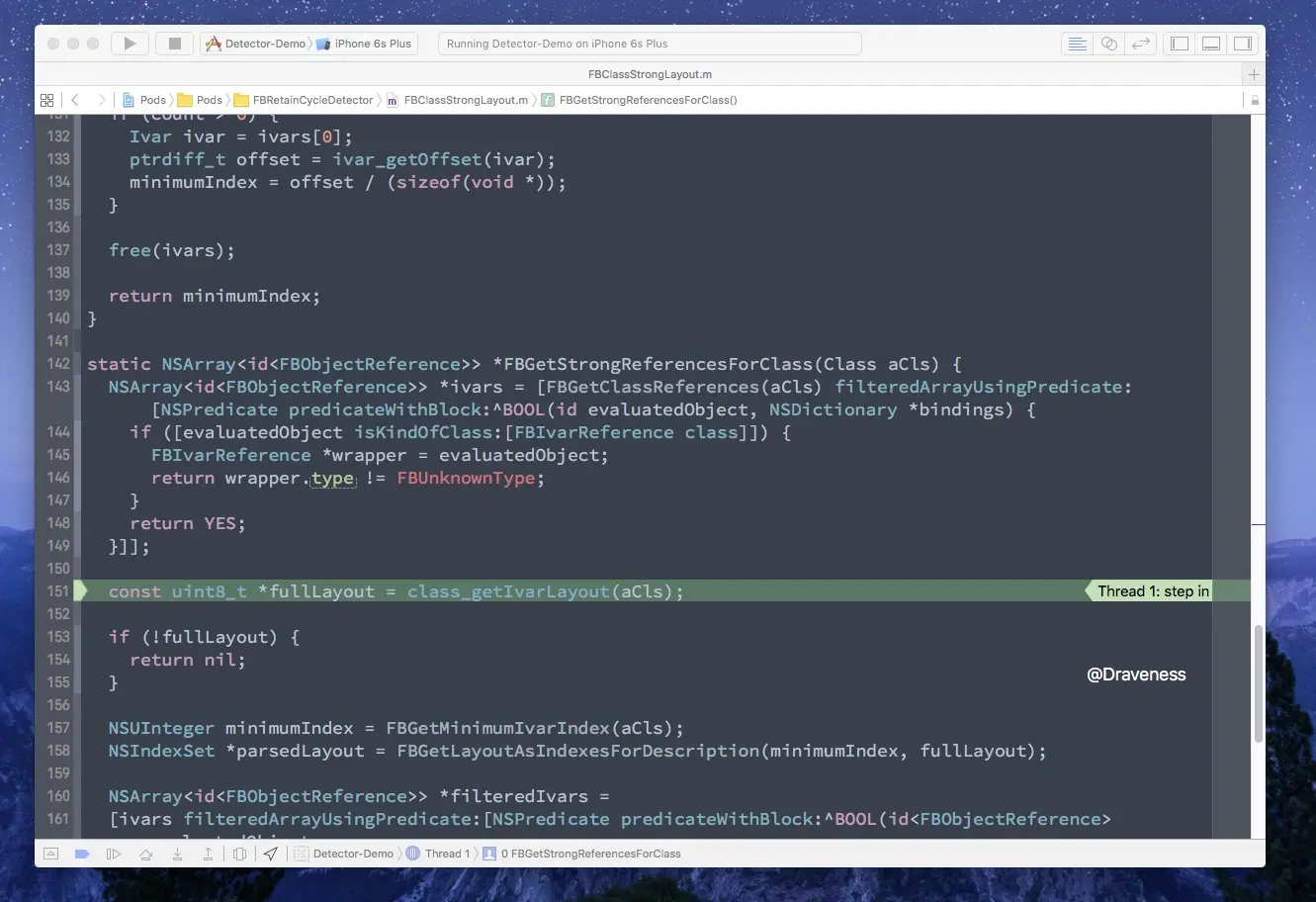Open FBGetStrongReferencesForClass() symbol in jump bar
The width and height of the screenshot is (1316, 902).
point(639,100)
